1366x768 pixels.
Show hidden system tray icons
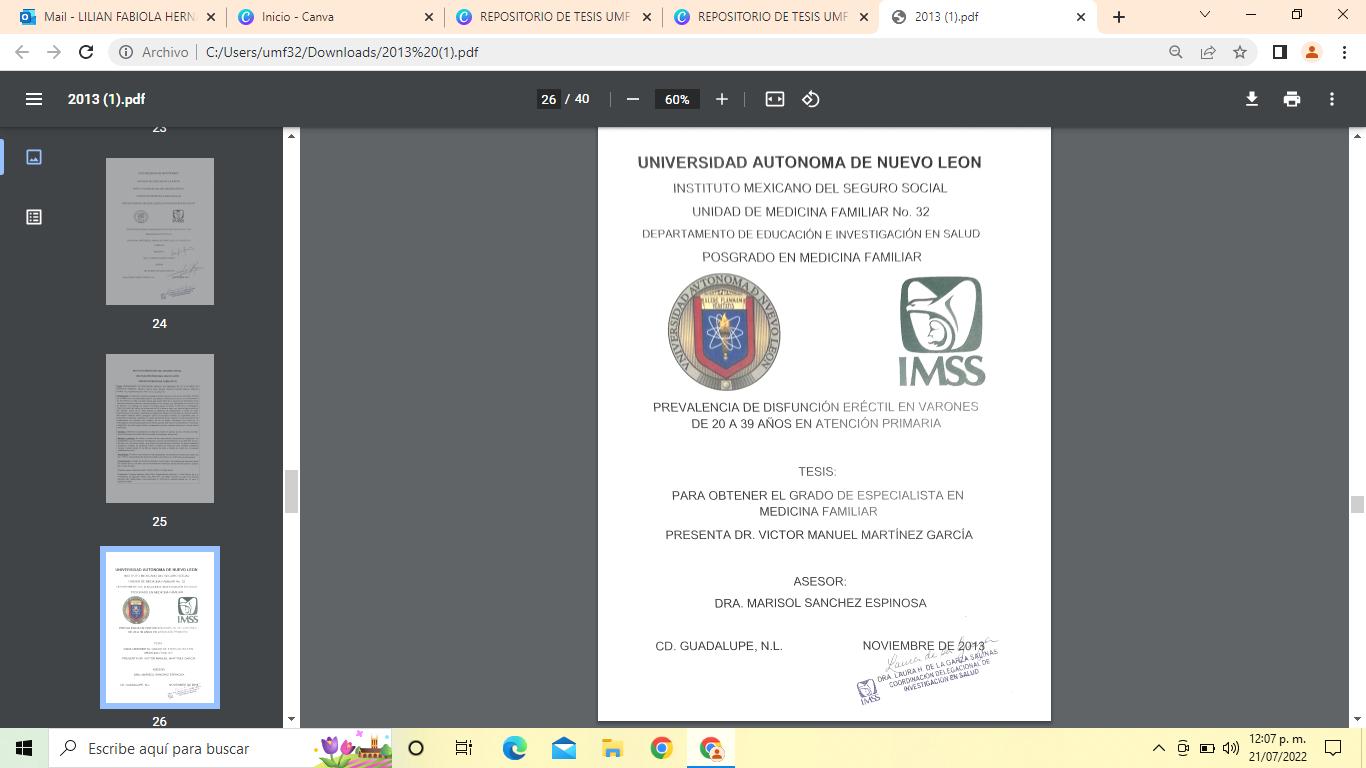(x=1159, y=748)
